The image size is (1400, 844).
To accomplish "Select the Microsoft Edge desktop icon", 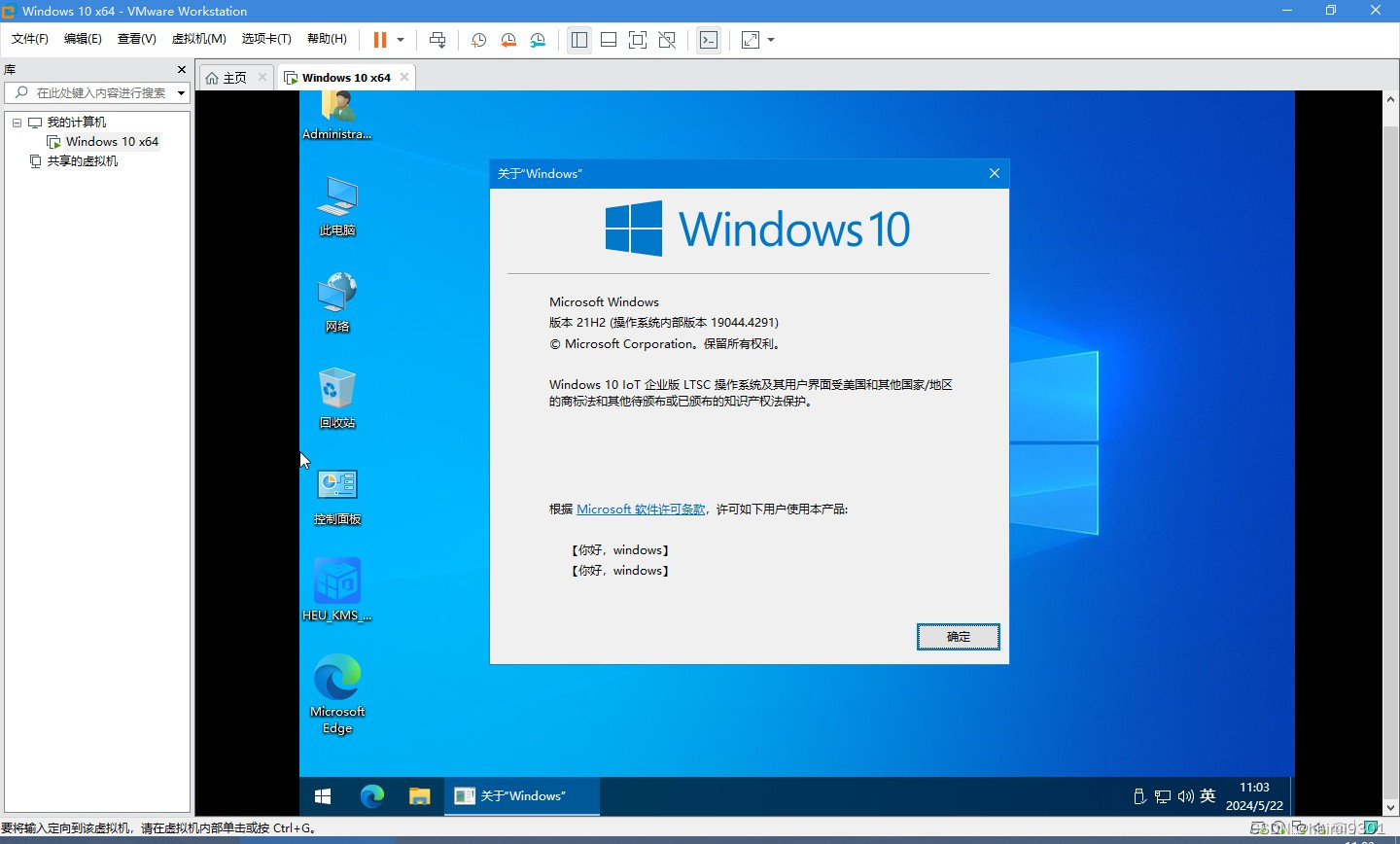I will [x=337, y=693].
